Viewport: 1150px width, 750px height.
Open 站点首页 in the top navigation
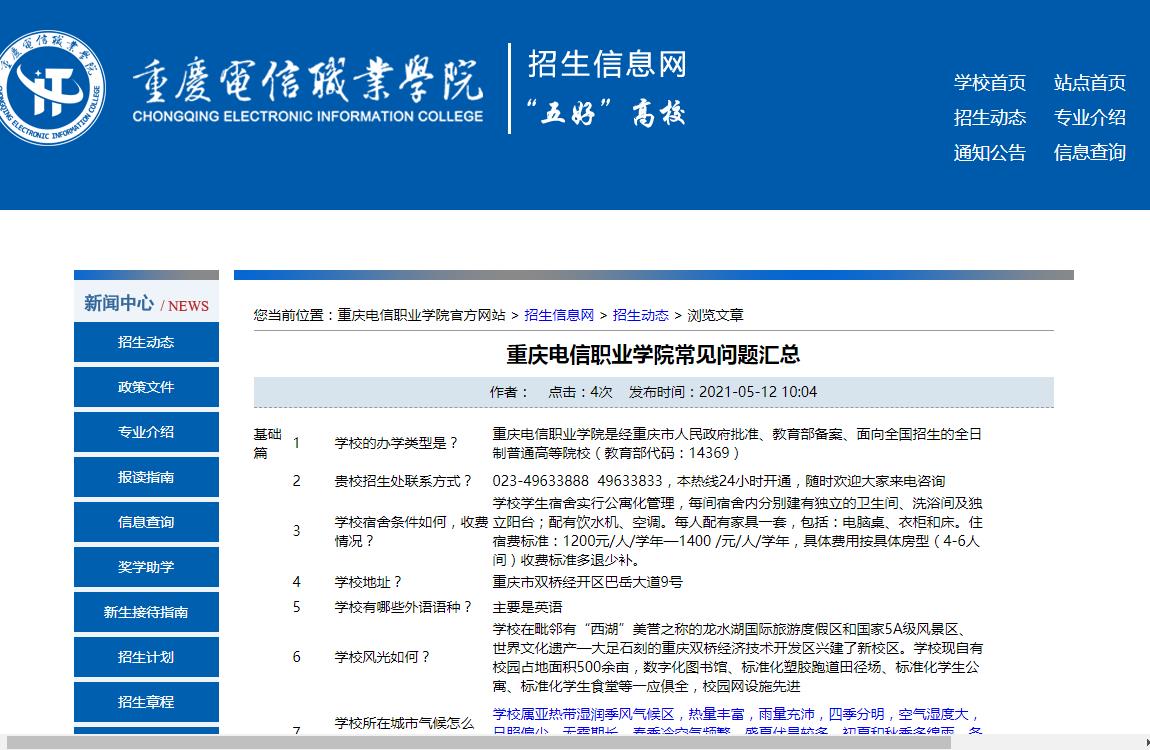tap(1089, 83)
